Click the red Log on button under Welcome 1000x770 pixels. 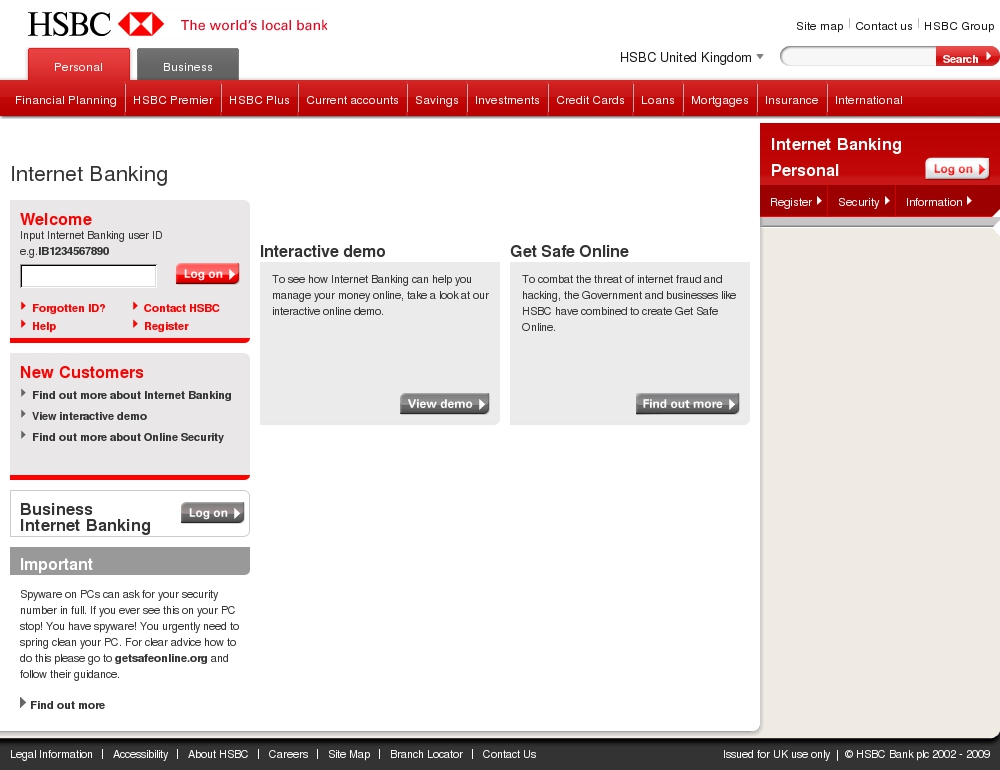pos(207,274)
